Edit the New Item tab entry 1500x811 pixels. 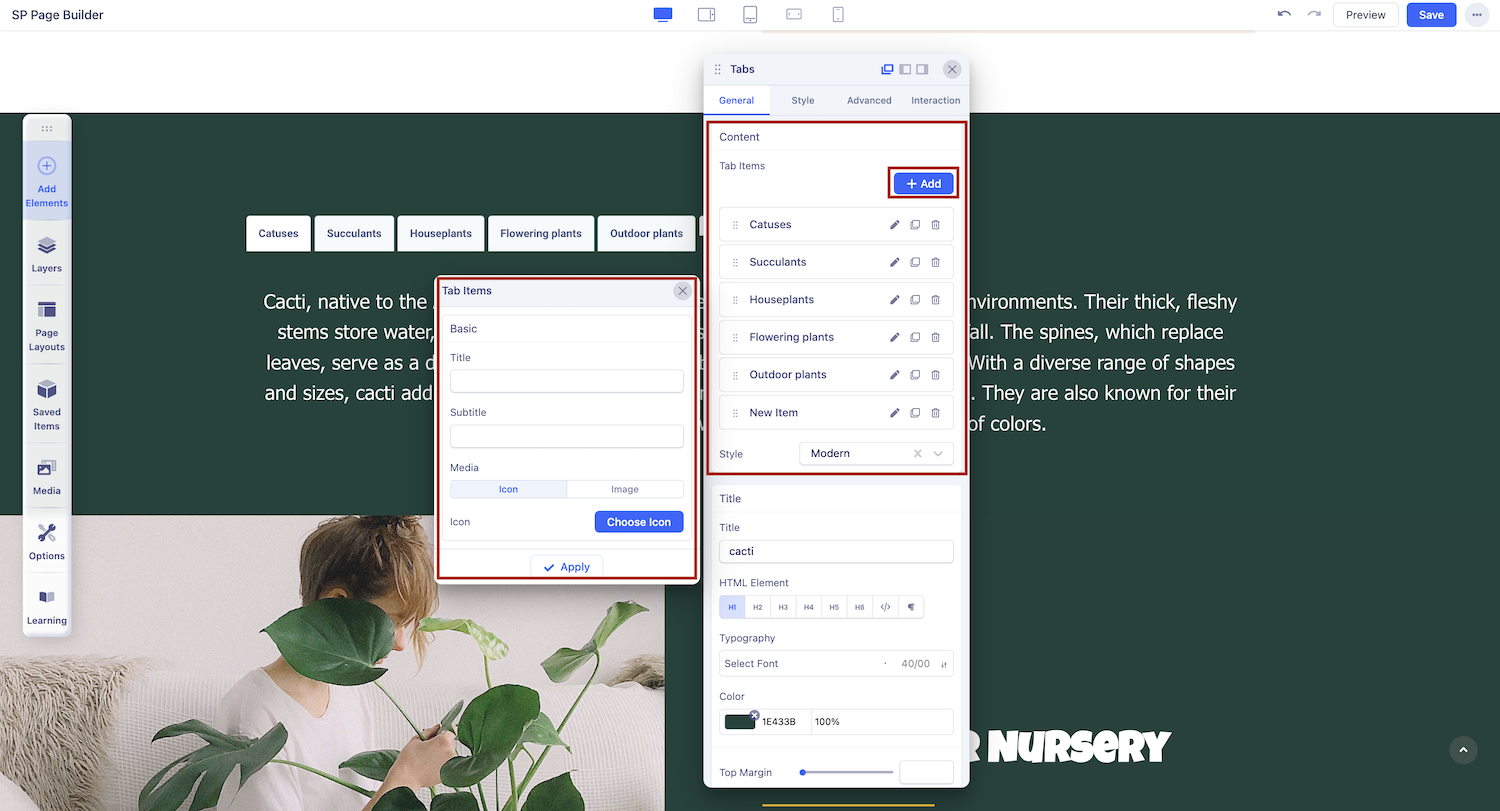[x=895, y=412]
